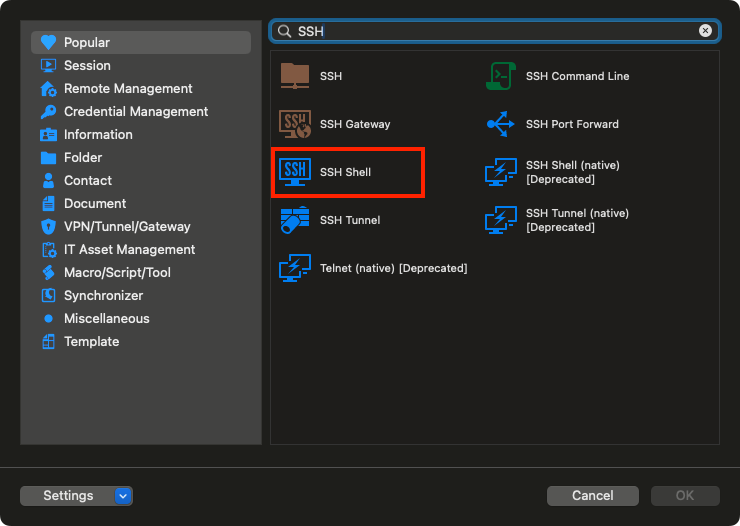Screen dimensions: 740x526
Task: Select the 'SSH Command Line' label
Action: (x=578, y=76)
